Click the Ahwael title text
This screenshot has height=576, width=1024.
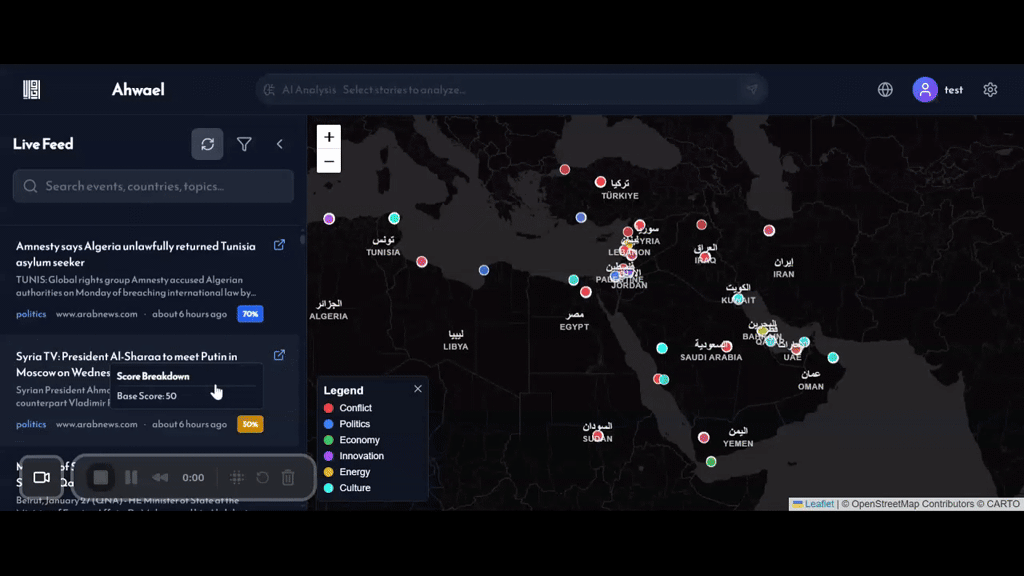(x=138, y=89)
